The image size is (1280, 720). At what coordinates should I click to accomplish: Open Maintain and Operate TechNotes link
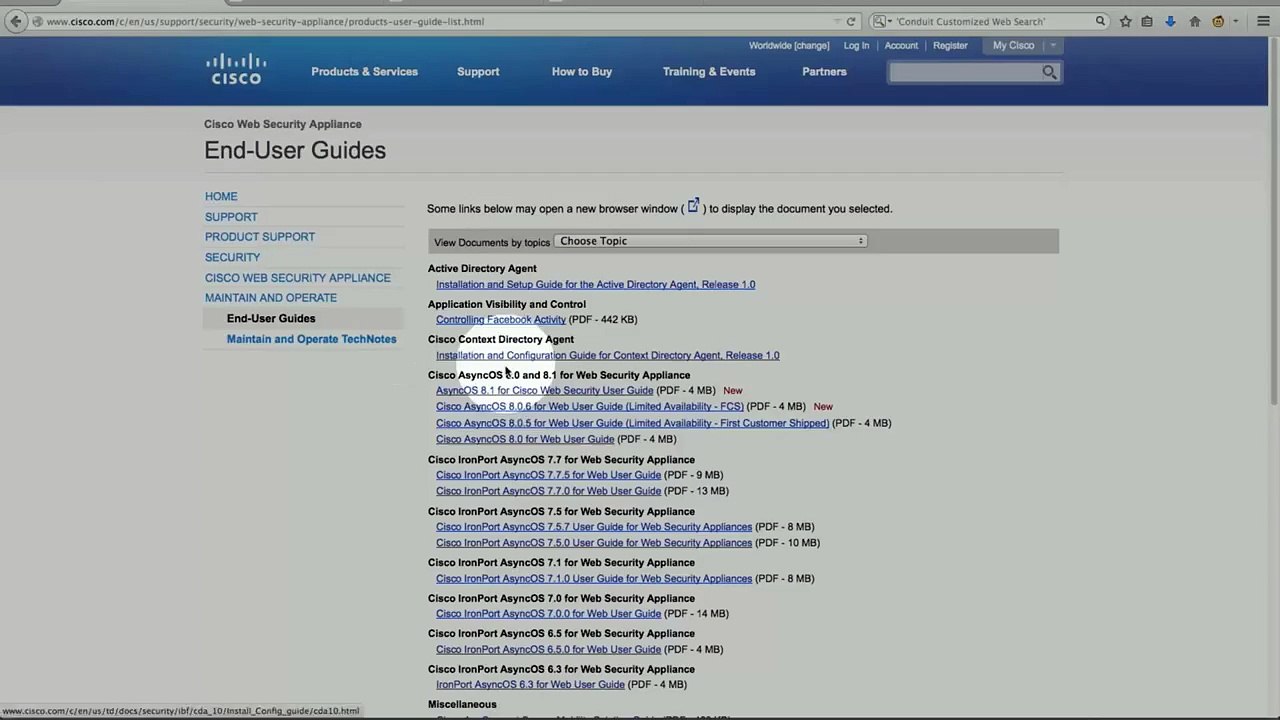(x=311, y=339)
